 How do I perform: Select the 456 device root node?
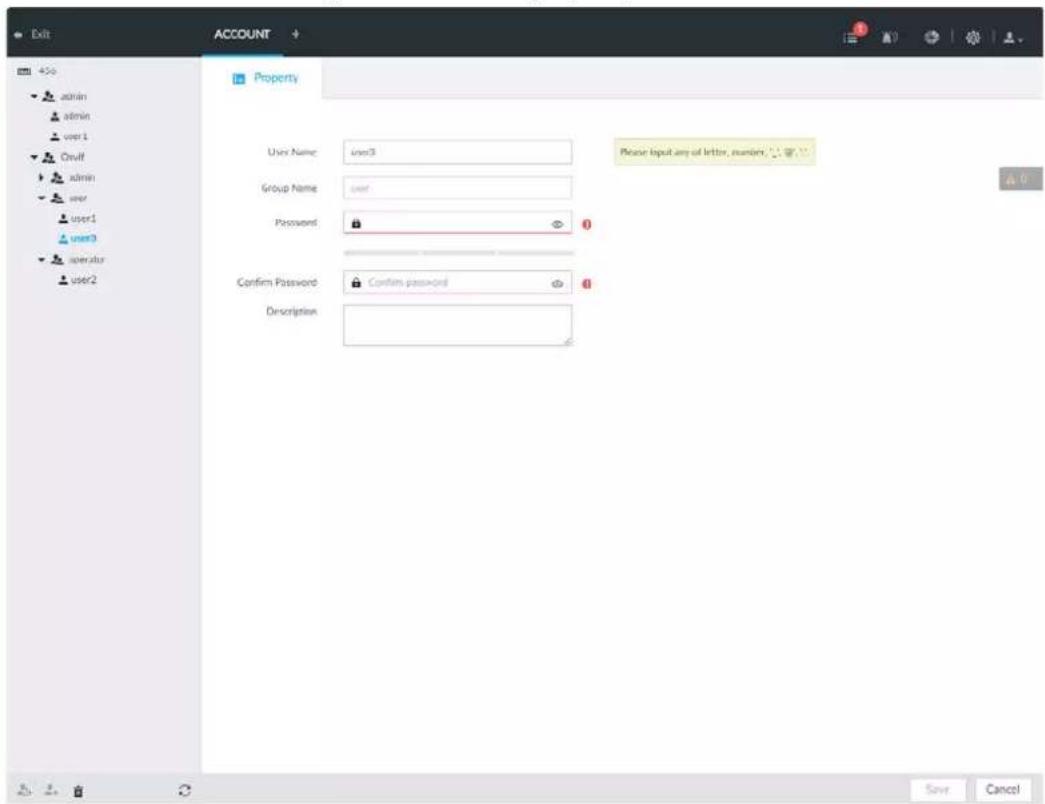(x=37, y=71)
